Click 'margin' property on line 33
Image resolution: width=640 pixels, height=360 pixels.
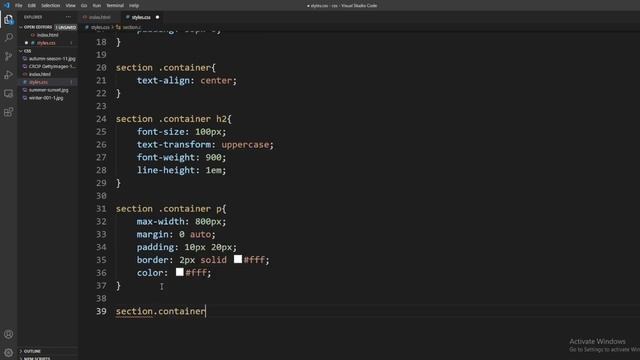[x=152, y=234]
